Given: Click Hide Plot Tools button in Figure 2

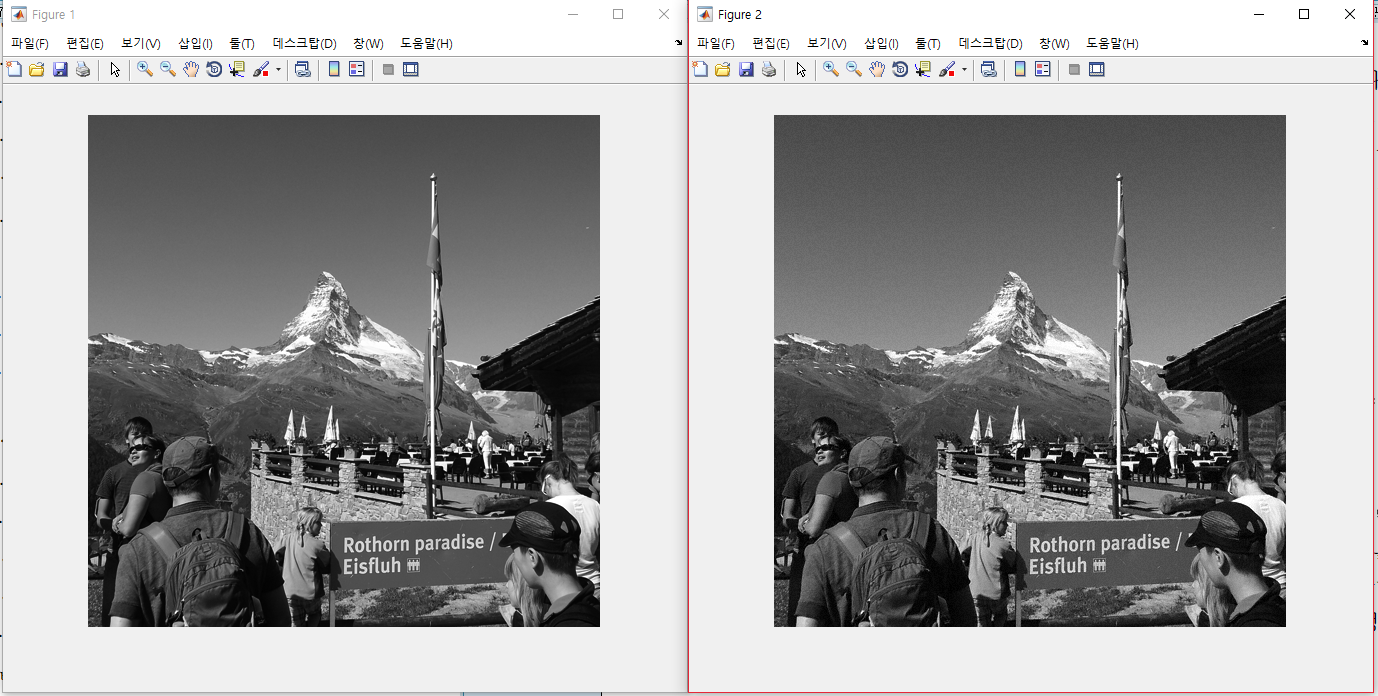Looking at the screenshot, I should coord(1074,70).
